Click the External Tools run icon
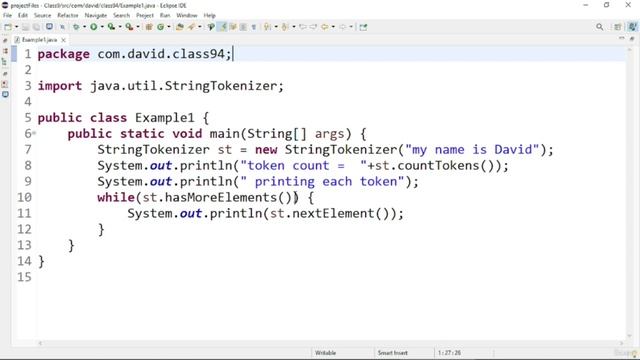 [x=129, y=27]
